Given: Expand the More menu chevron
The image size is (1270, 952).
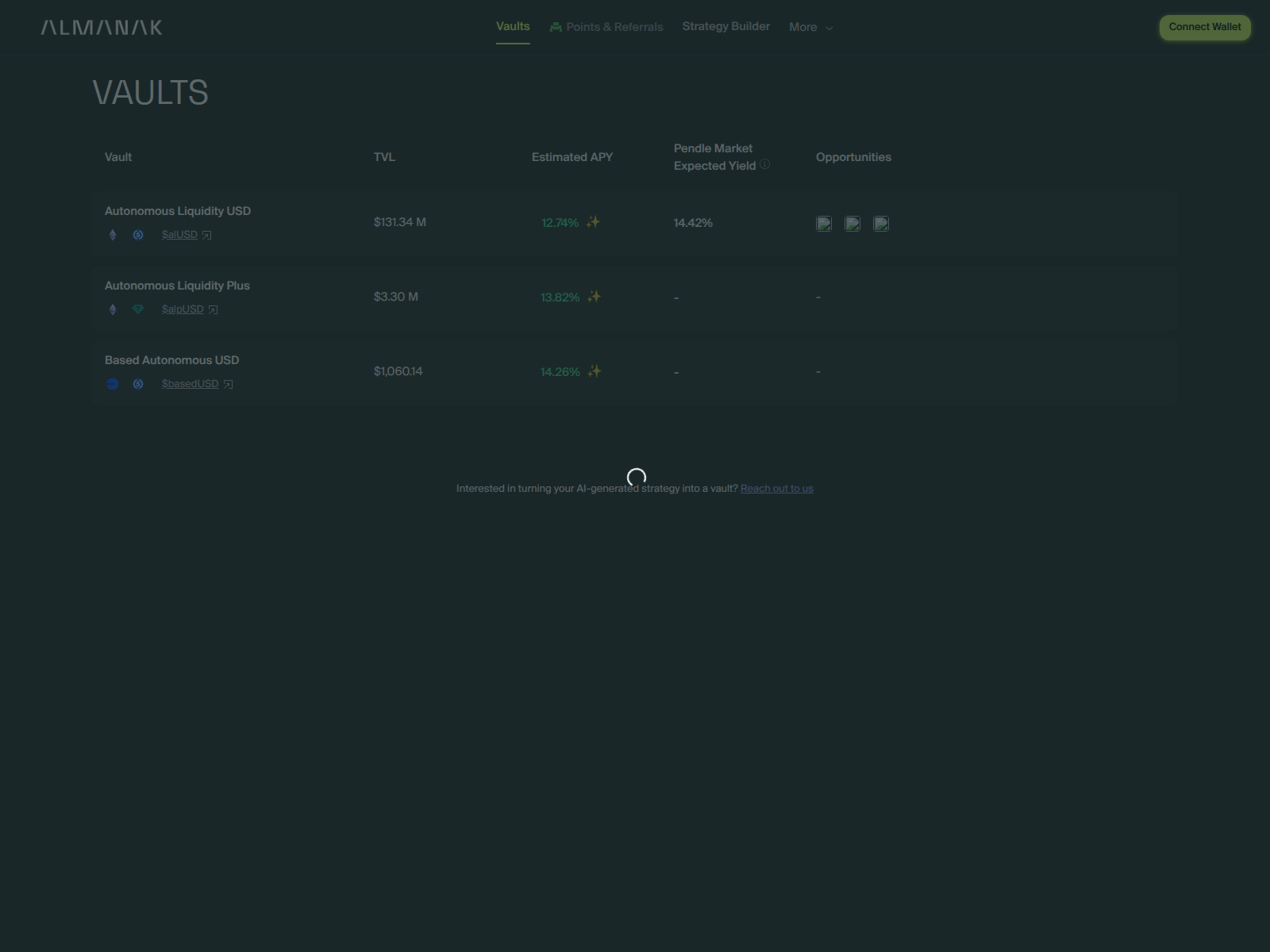Looking at the screenshot, I should (x=829, y=28).
